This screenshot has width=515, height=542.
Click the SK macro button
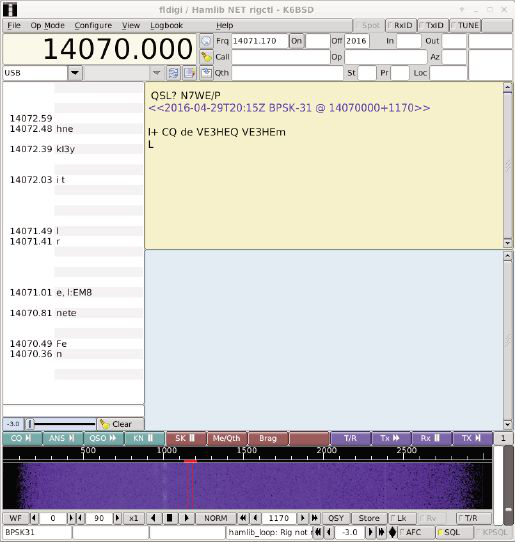[186, 438]
